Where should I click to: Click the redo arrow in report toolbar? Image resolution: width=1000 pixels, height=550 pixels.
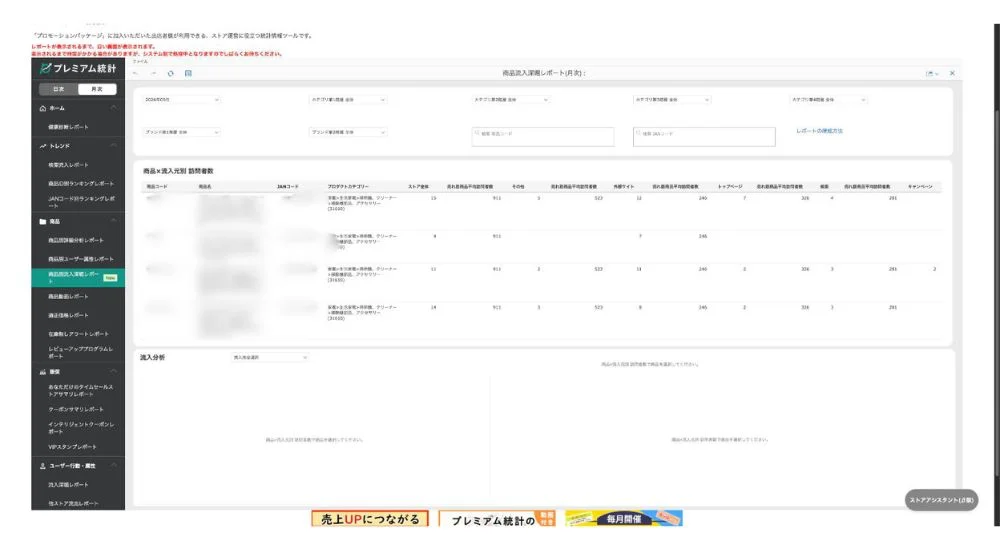153,73
